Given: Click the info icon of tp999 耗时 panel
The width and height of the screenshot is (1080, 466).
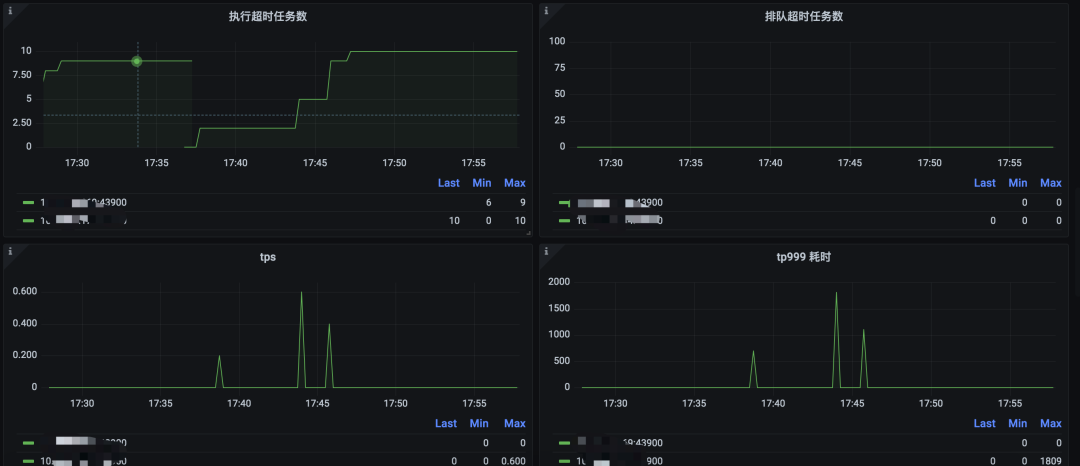Looking at the screenshot, I should [x=546, y=251].
